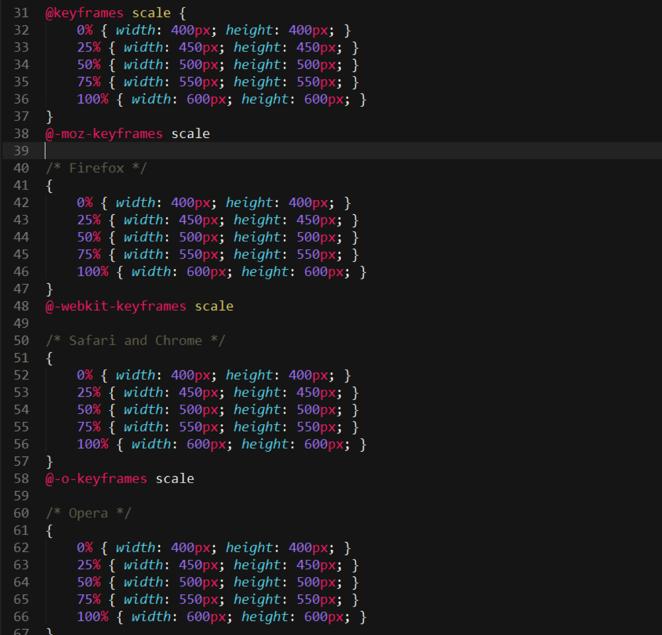Image resolution: width=662 pixels, height=635 pixels.
Task: Click the '75%' selector on line 65
Action: coord(88,600)
